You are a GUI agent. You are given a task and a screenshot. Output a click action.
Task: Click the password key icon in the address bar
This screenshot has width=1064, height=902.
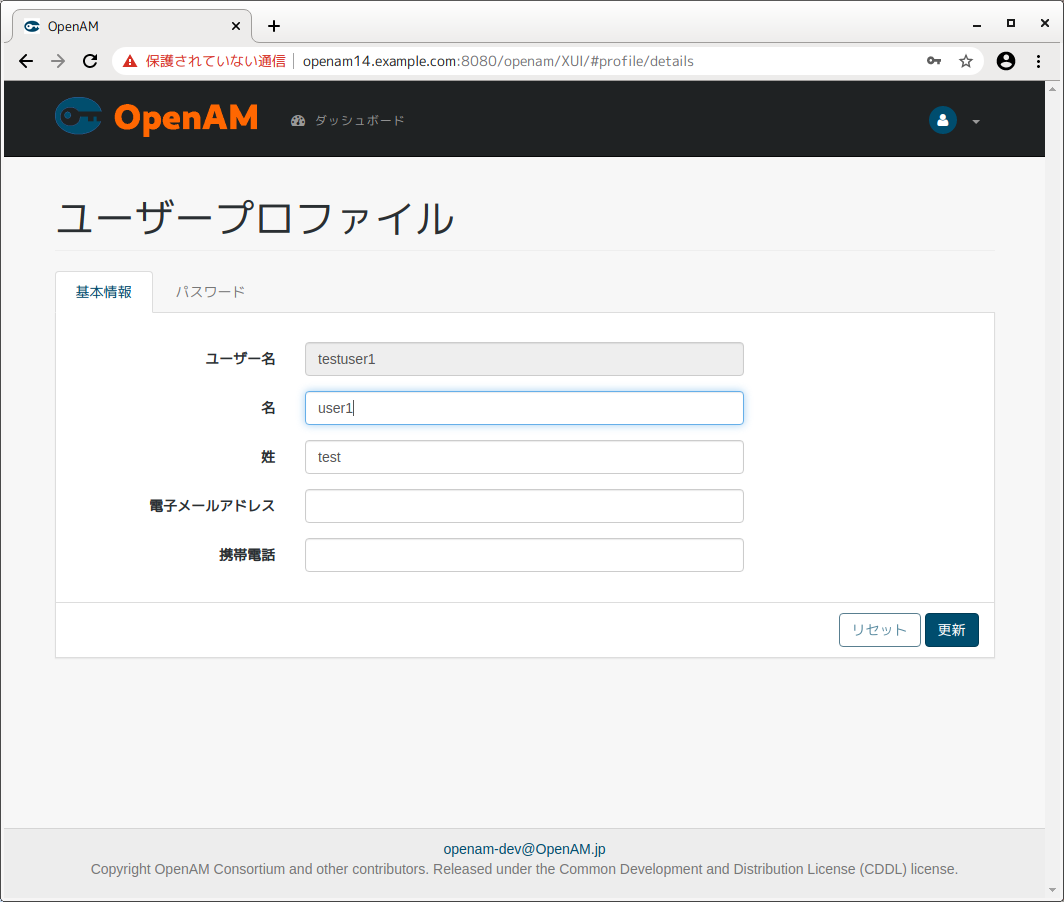[x=933, y=61]
